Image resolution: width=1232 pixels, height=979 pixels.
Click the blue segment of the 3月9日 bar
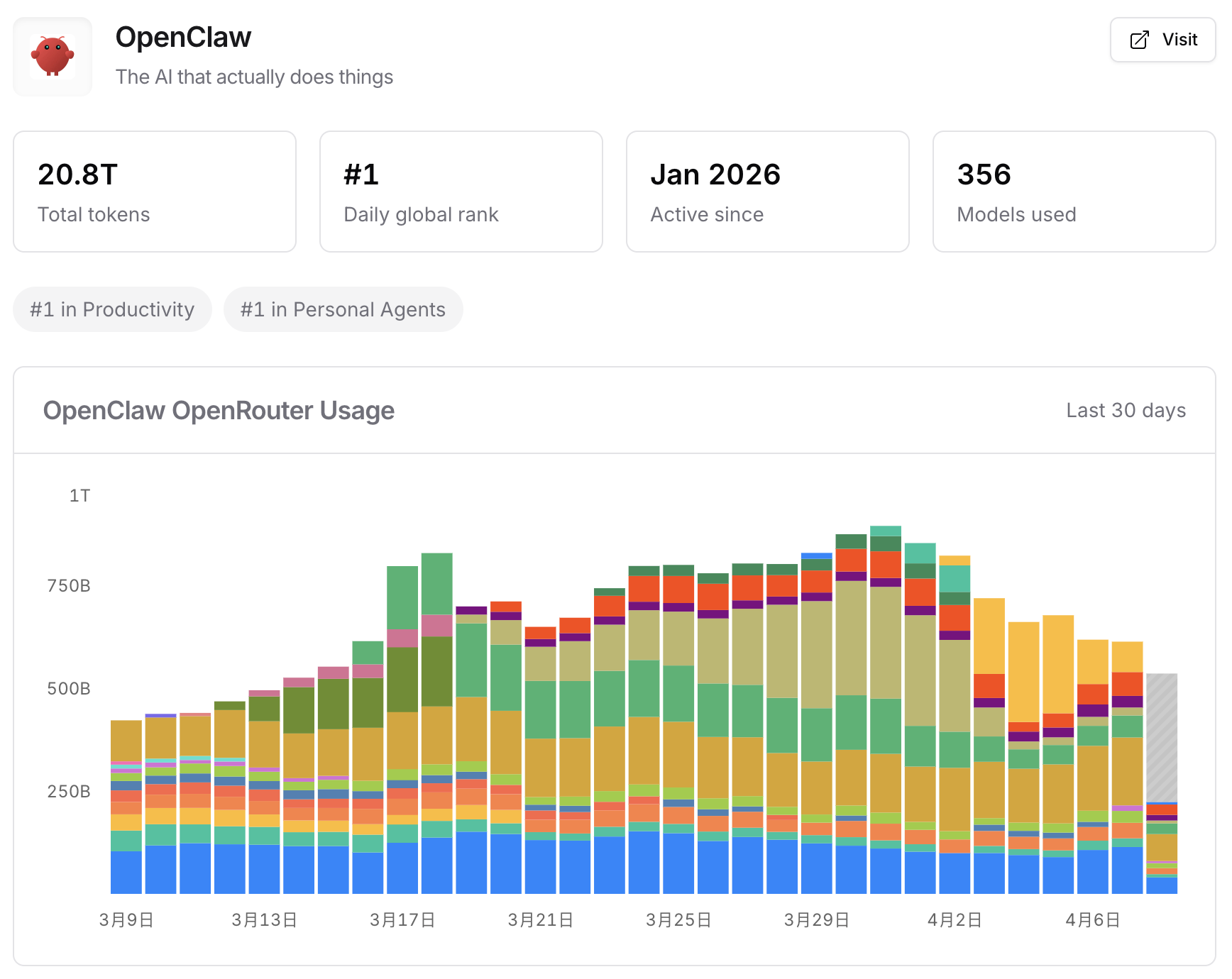tap(126, 871)
